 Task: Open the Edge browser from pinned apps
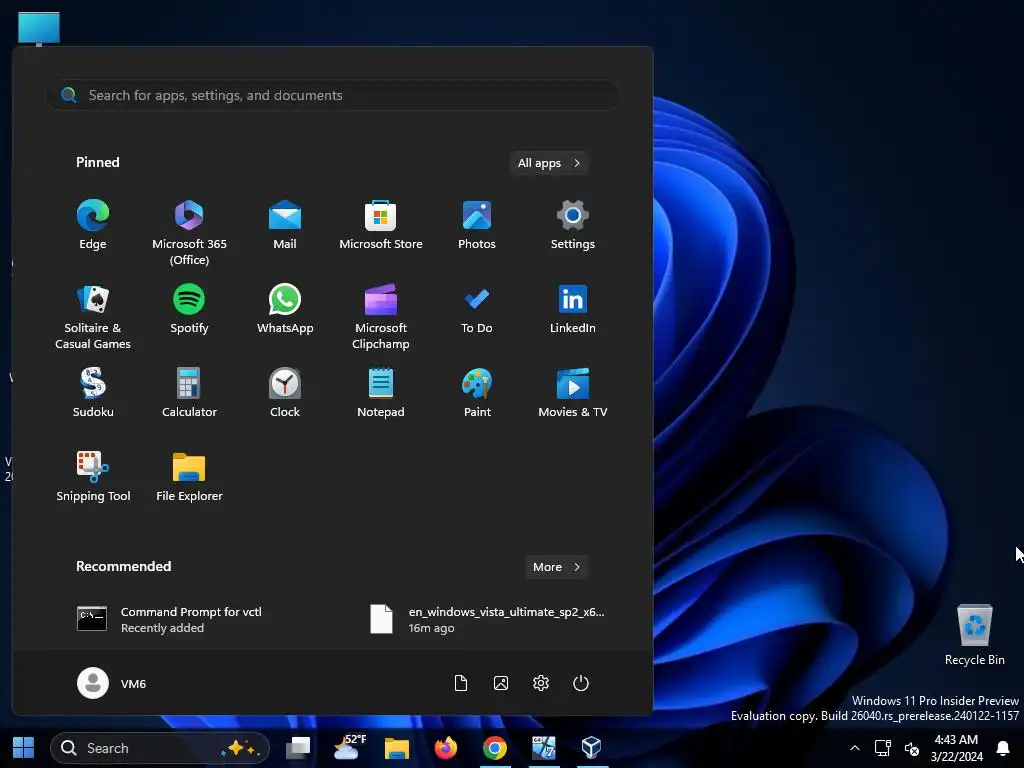(93, 225)
